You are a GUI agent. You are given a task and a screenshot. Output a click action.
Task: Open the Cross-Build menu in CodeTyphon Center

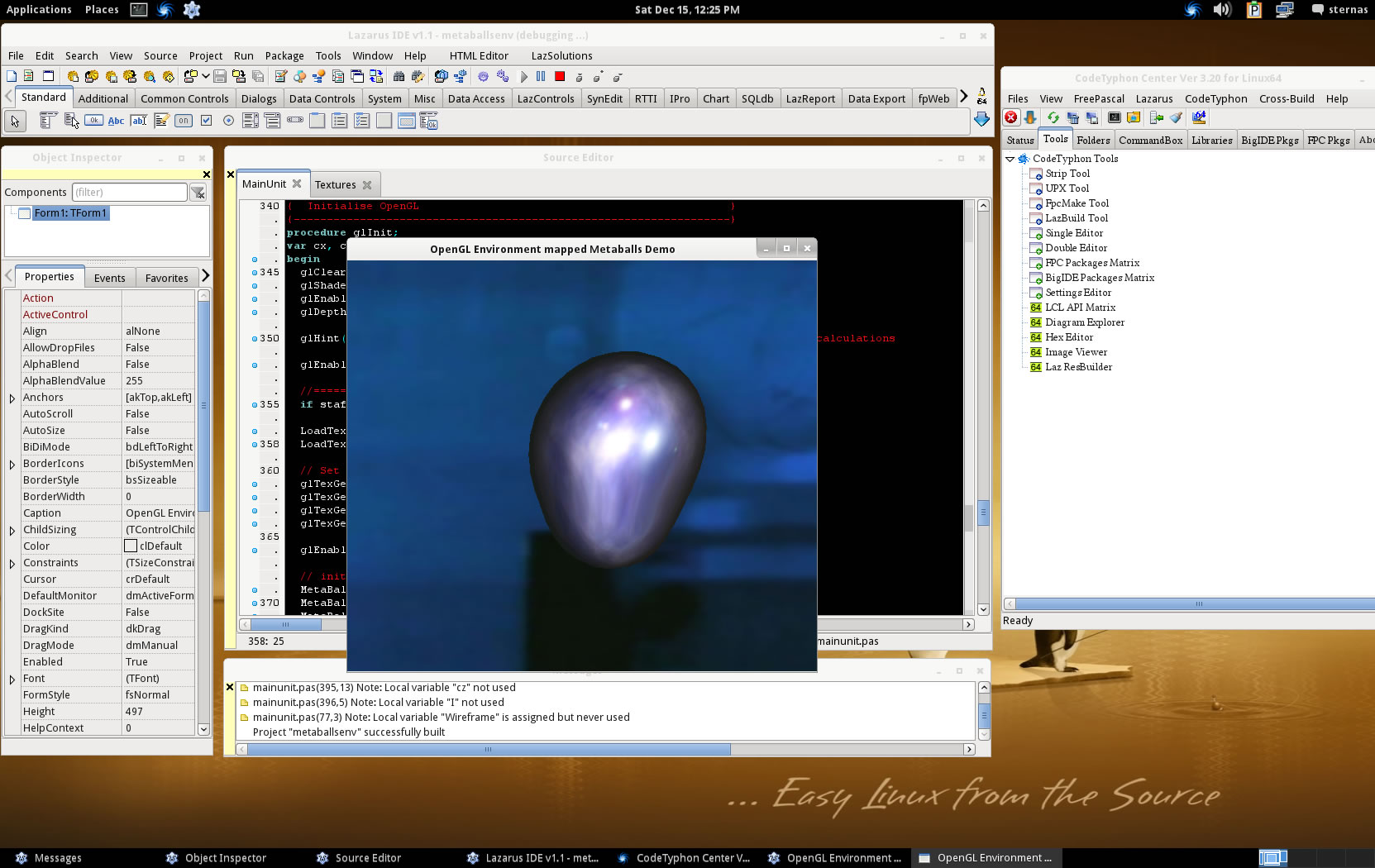tap(1287, 98)
